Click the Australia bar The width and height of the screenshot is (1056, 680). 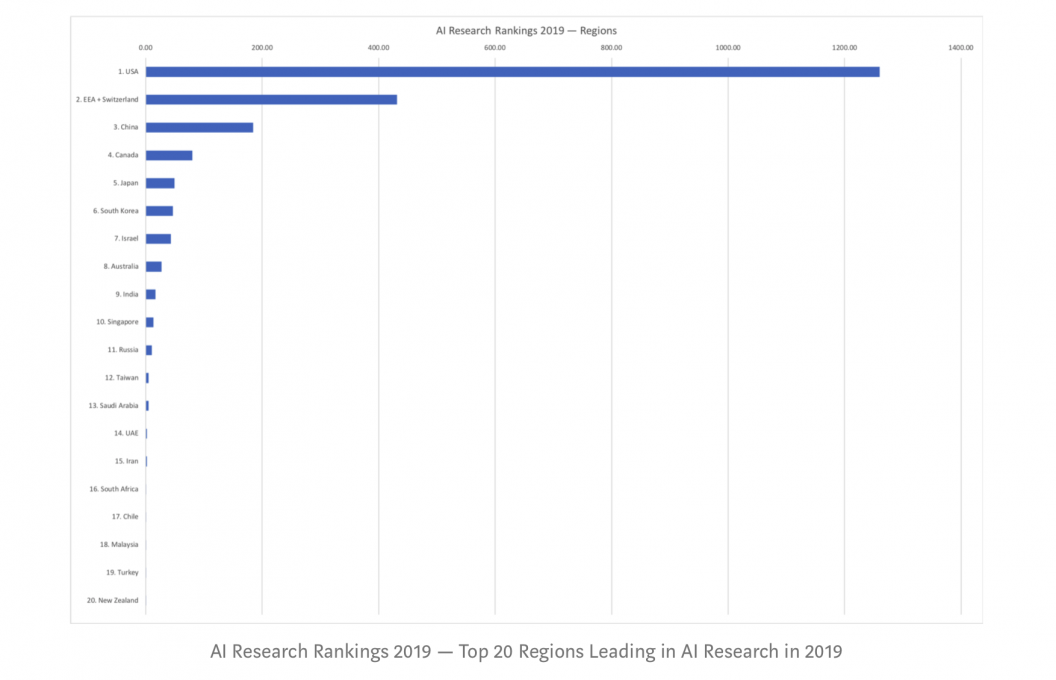click(153, 267)
